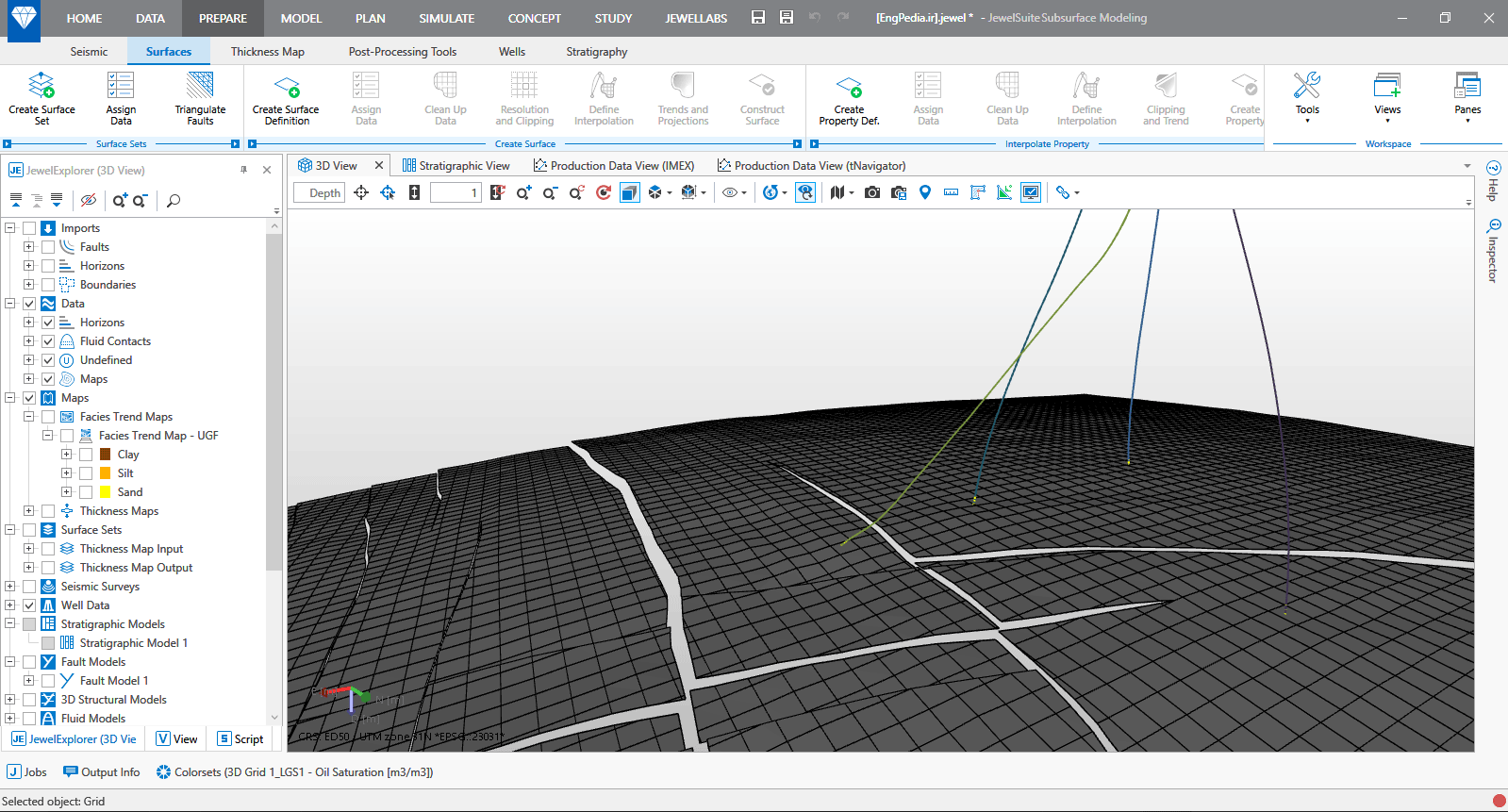The height and width of the screenshot is (812, 1508).
Task: Click the vertical exaggeration icon
Action: click(x=414, y=192)
